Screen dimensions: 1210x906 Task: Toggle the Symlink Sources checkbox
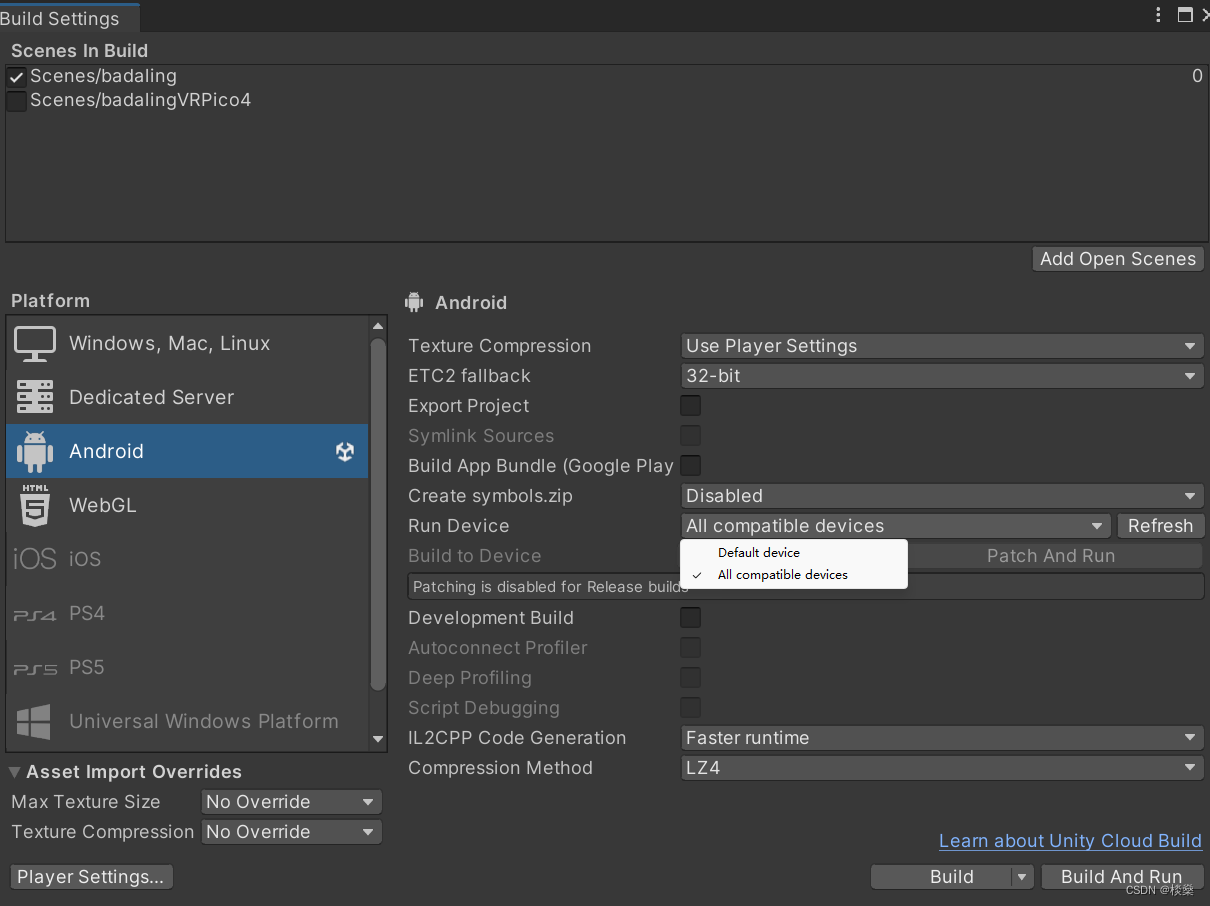pos(690,436)
